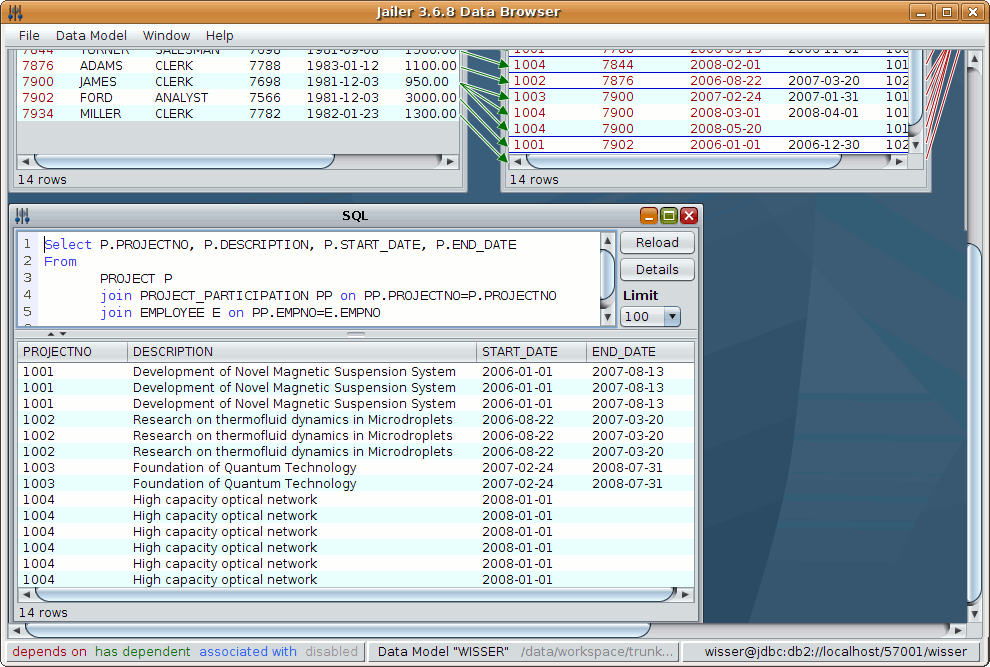Collapse the SQL editor using split-pane arrows
The image size is (990, 667).
[52, 333]
